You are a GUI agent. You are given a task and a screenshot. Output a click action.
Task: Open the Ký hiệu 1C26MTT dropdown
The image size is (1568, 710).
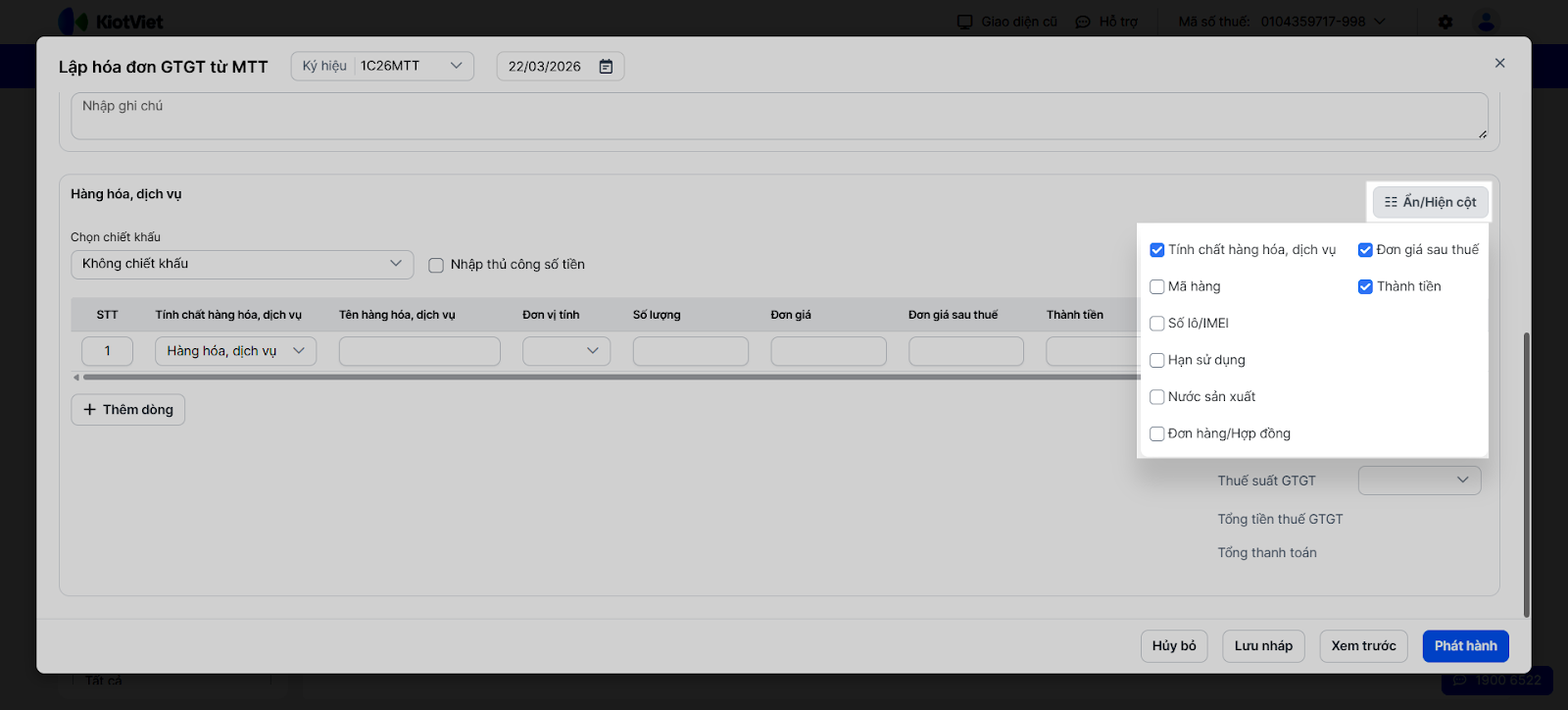pos(382,66)
